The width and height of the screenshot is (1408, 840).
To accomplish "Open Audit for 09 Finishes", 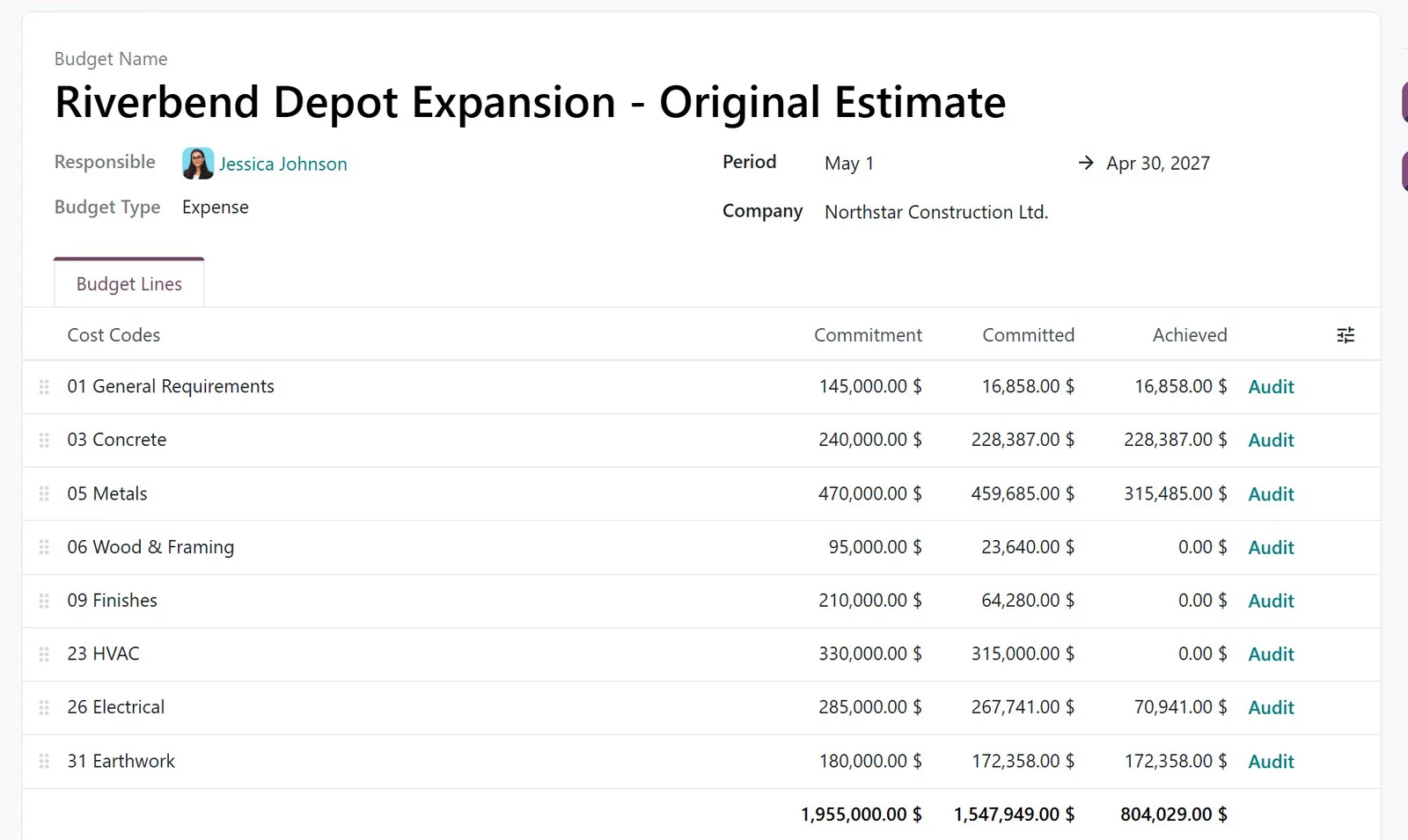I will tap(1271, 601).
